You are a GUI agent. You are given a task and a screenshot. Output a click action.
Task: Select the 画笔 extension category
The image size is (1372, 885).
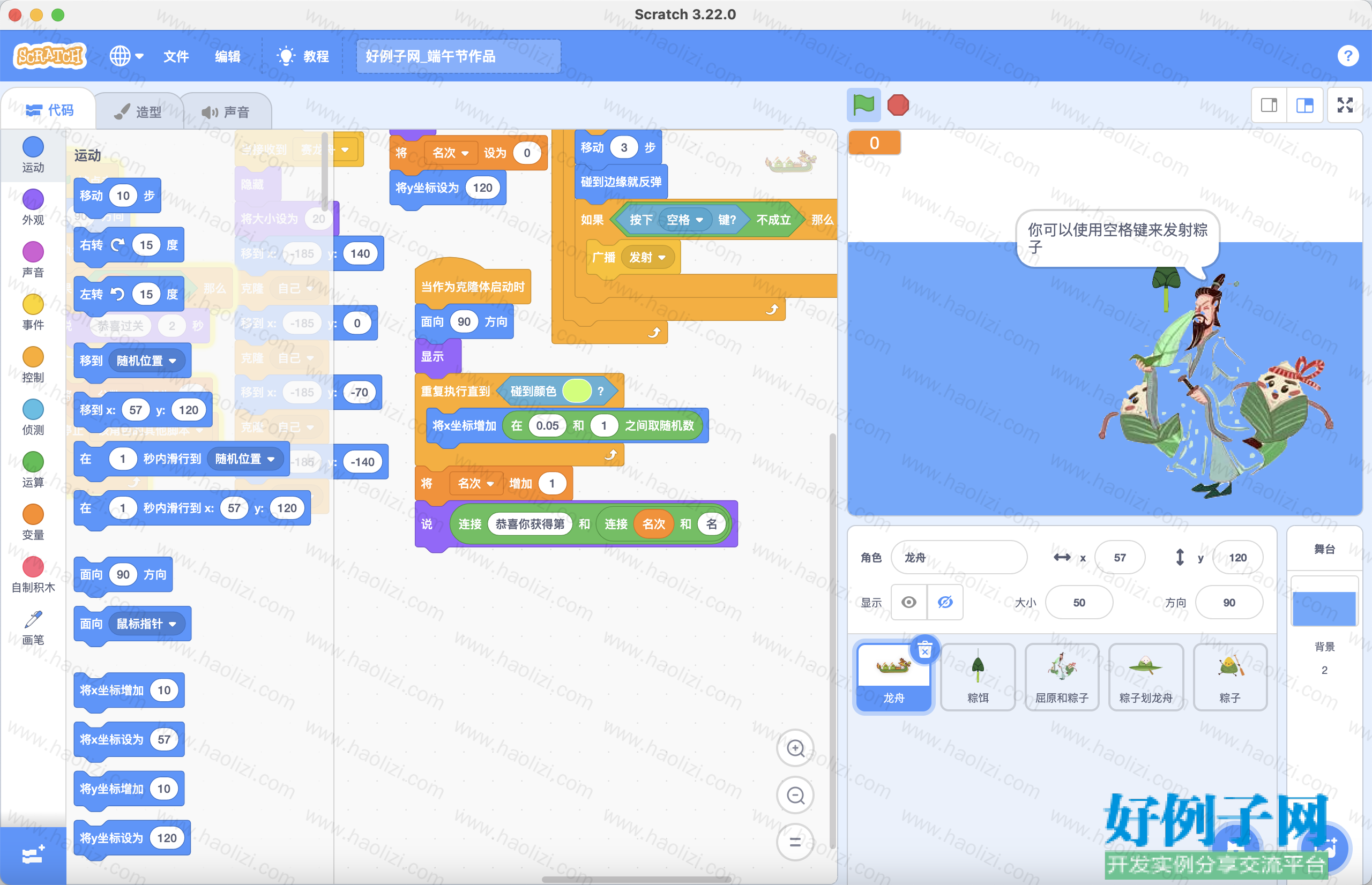[x=33, y=627]
